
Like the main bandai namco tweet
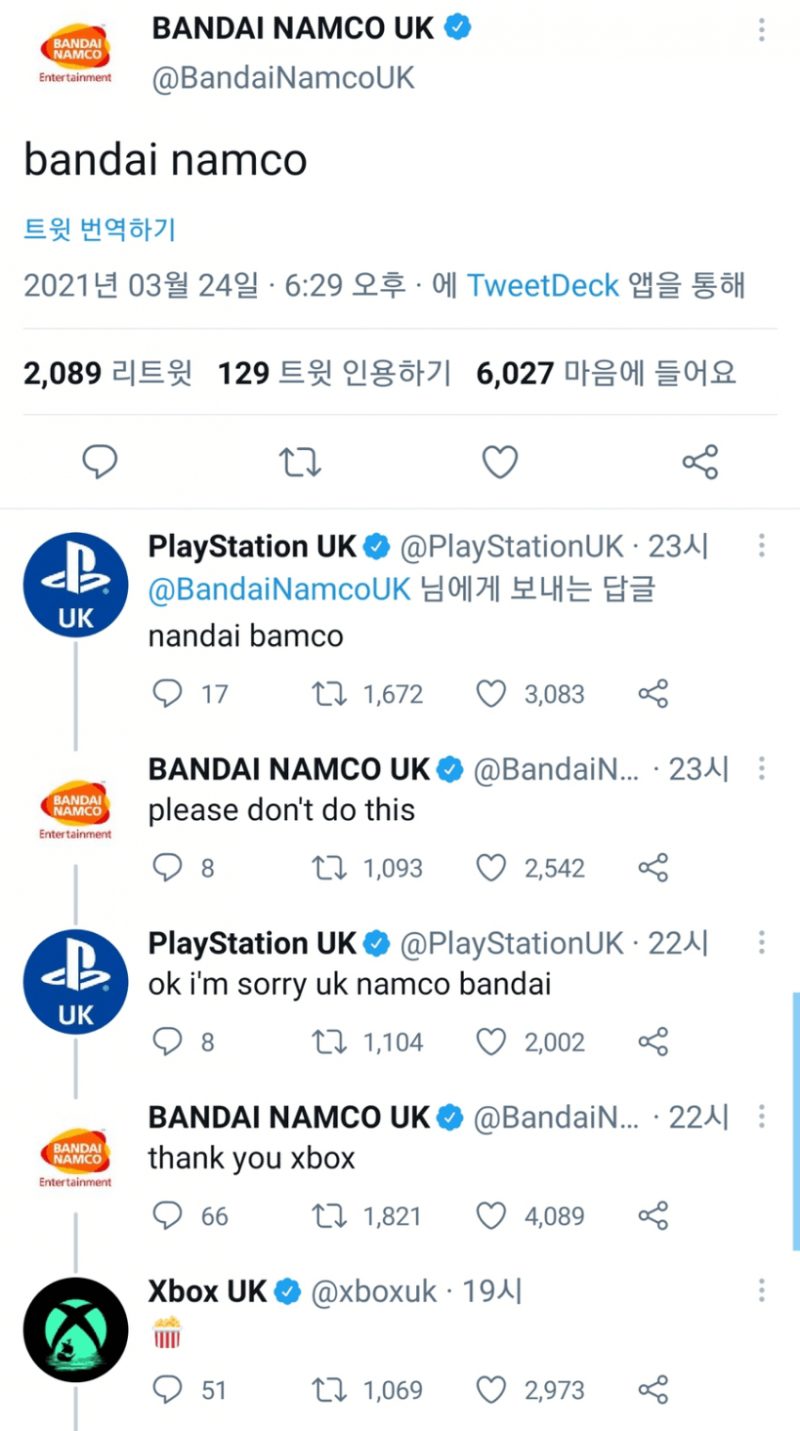(500, 462)
